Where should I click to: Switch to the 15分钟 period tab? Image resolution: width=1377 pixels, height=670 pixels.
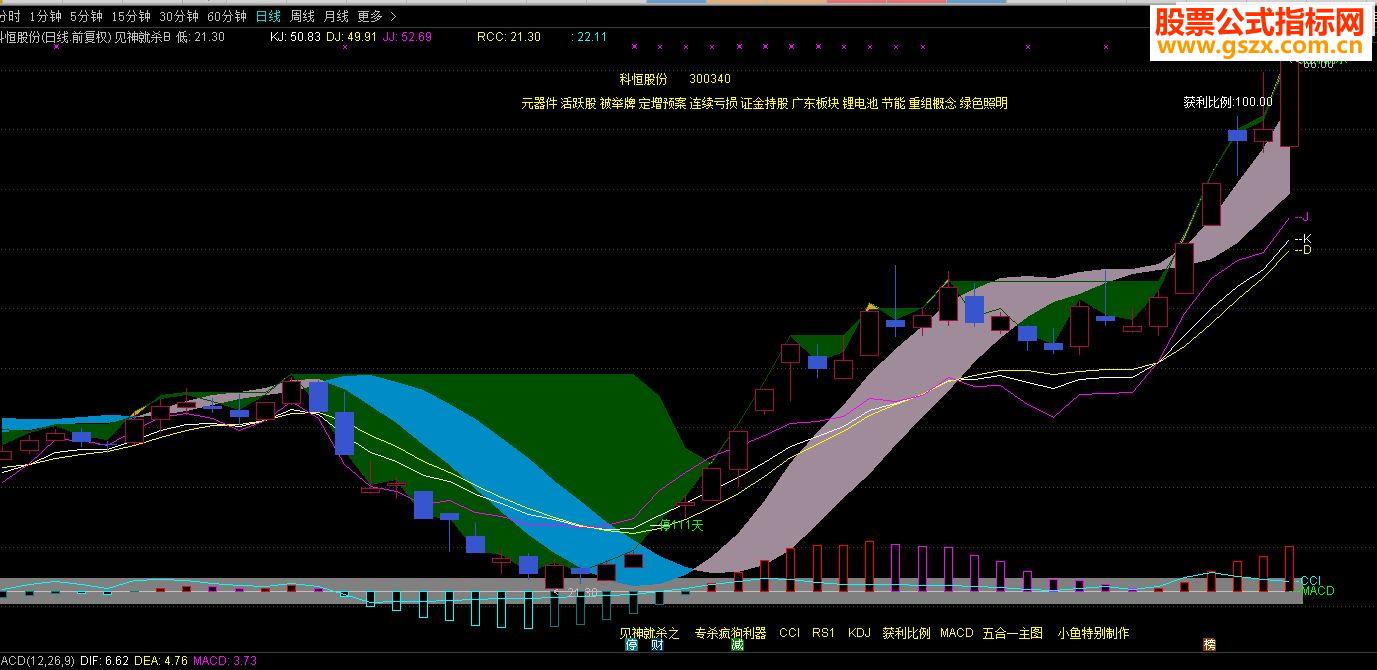coord(131,16)
